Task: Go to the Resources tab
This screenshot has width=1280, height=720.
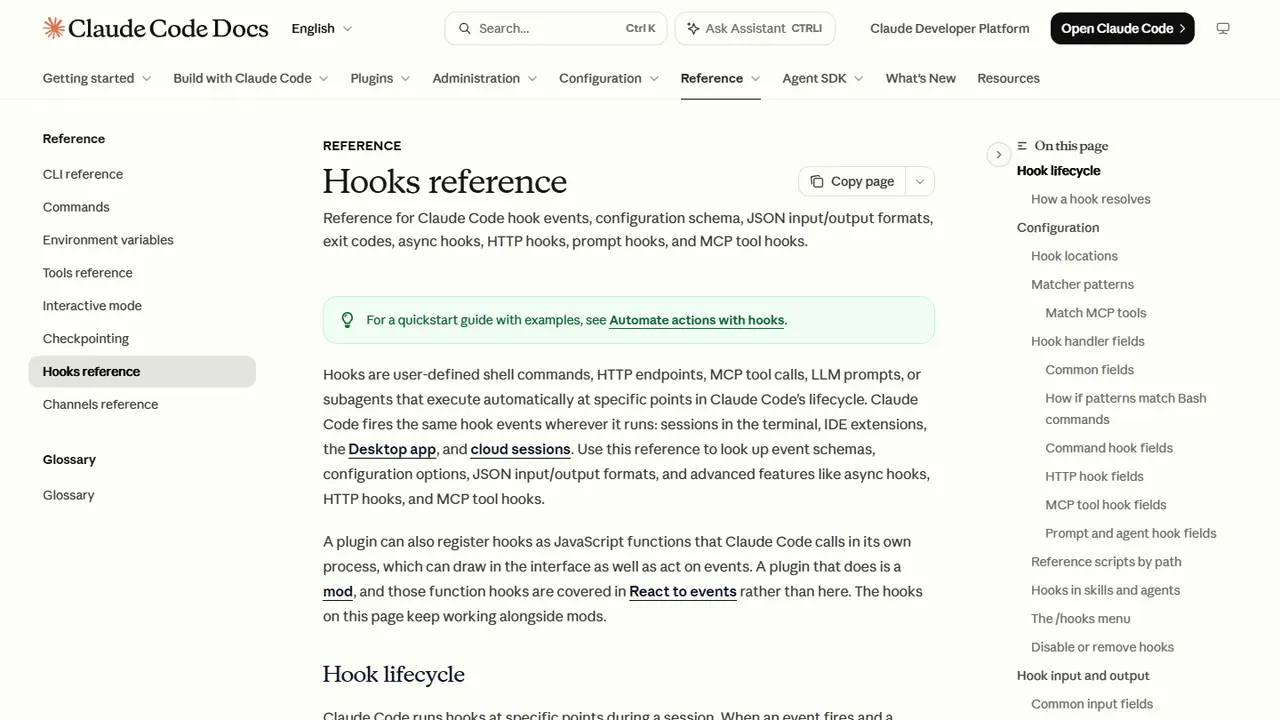Action: 1008,78
